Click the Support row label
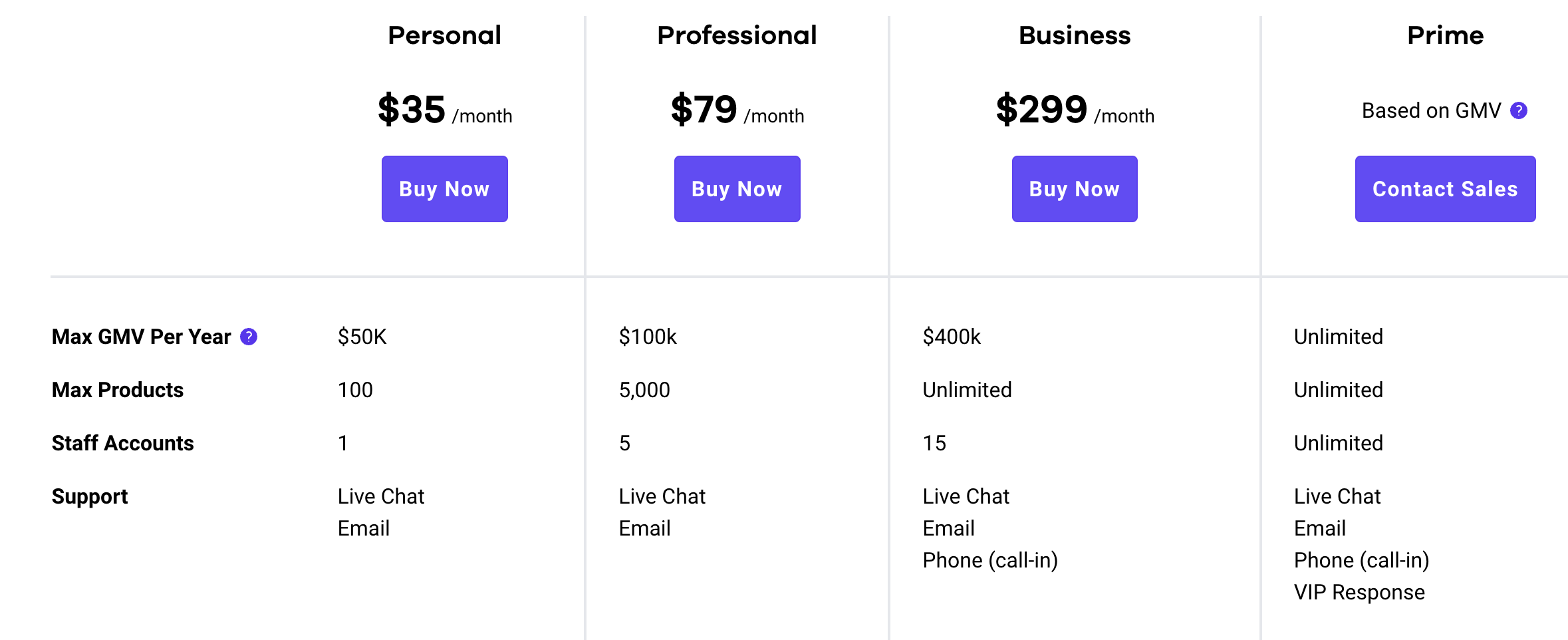The width and height of the screenshot is (1568, 640). point(90,496)
